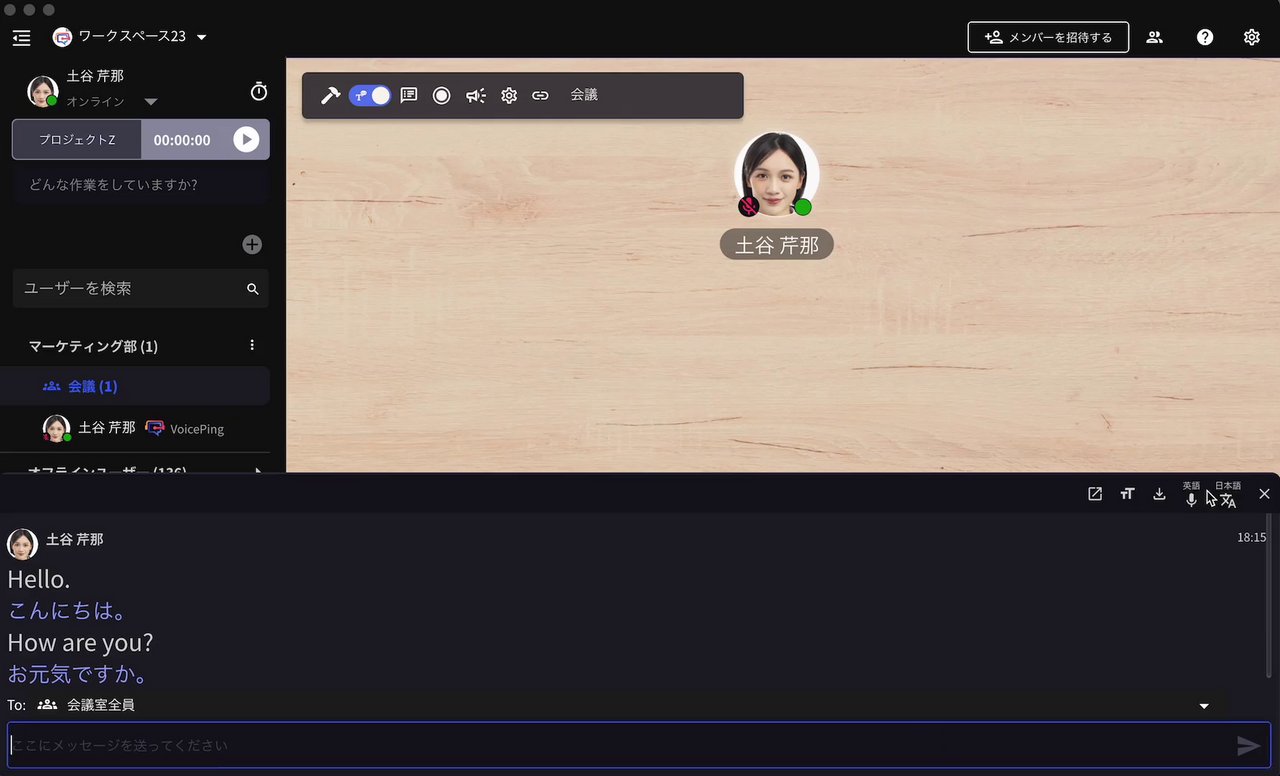Screen dimensions: 1280x776
Task: Click メンバーを招待する button
Action: 1048,37
